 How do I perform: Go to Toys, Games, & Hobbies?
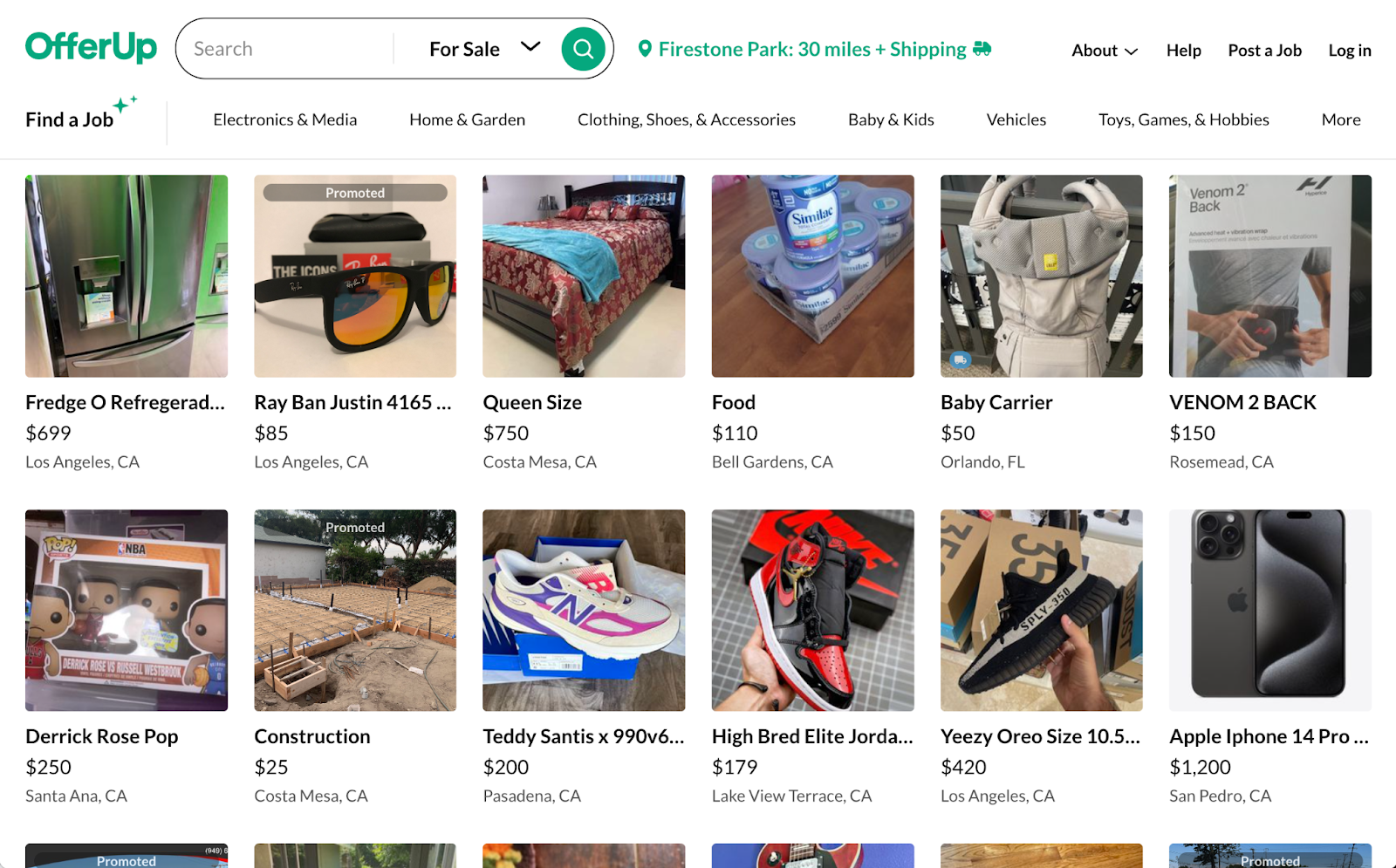[1183, 120]
